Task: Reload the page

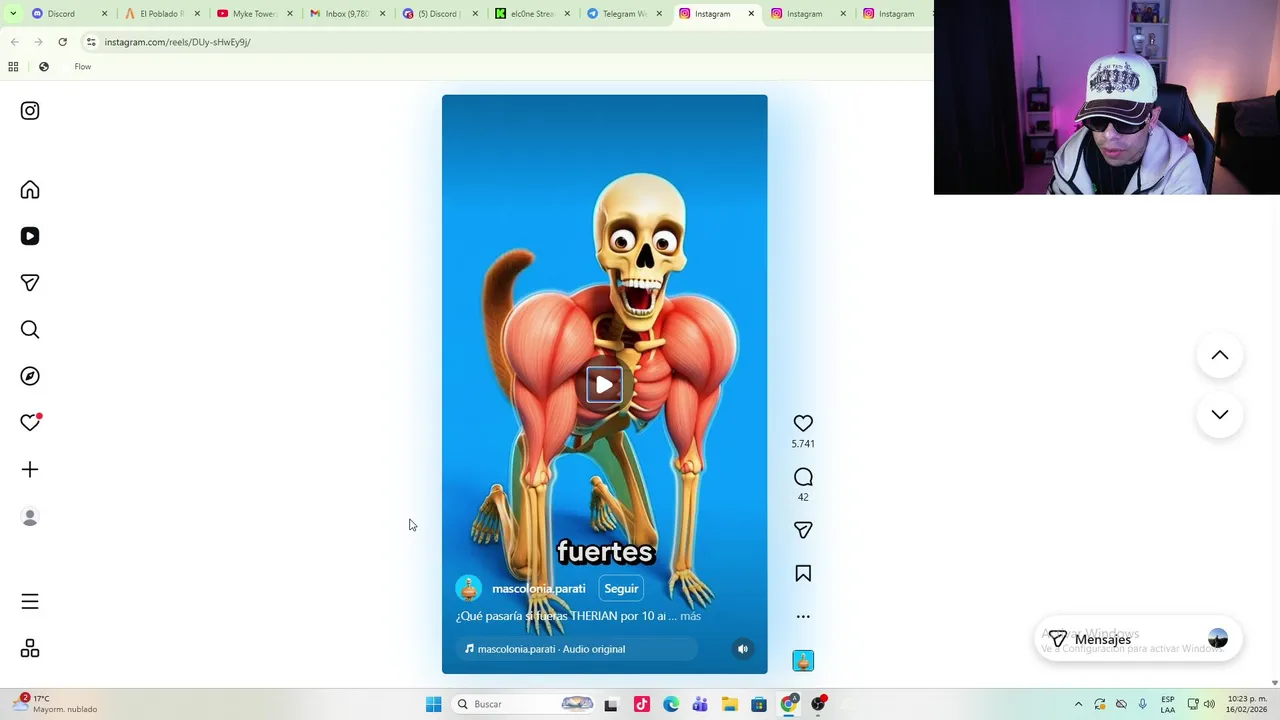Action: (x=62, y=42)
